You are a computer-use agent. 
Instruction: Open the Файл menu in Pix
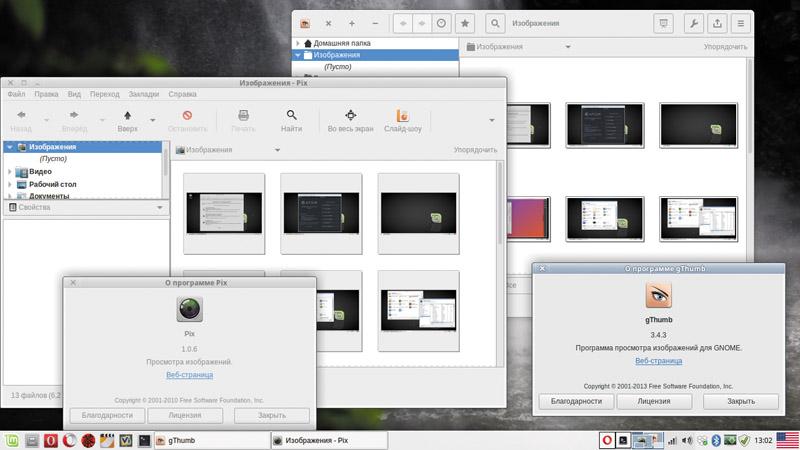[x=16, y=94]
